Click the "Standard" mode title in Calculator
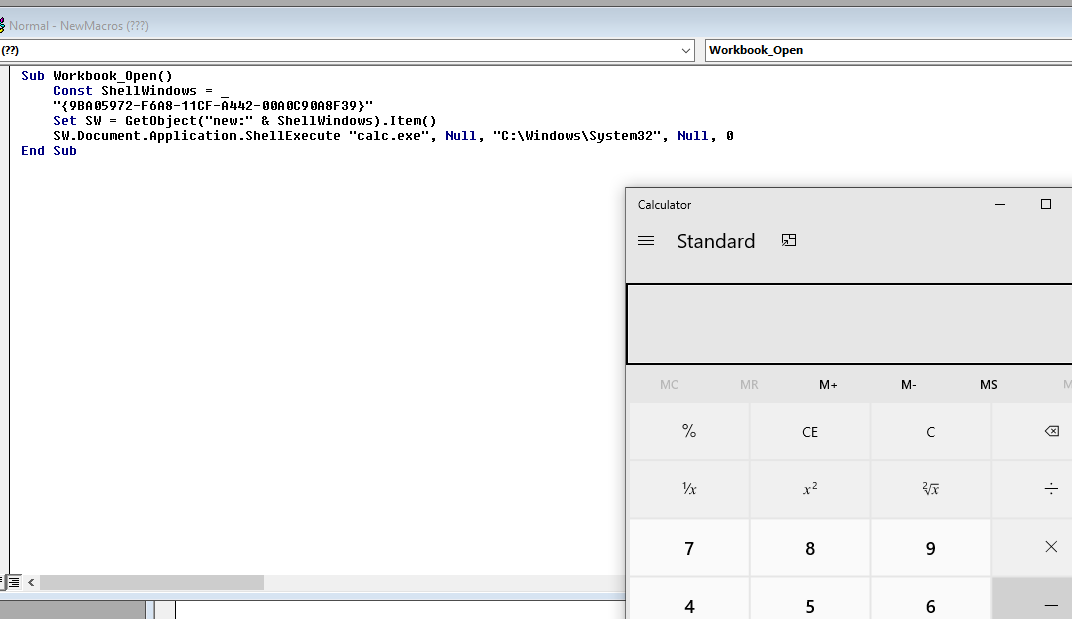The image size is (1072, 619). click(x=716, y=241)
